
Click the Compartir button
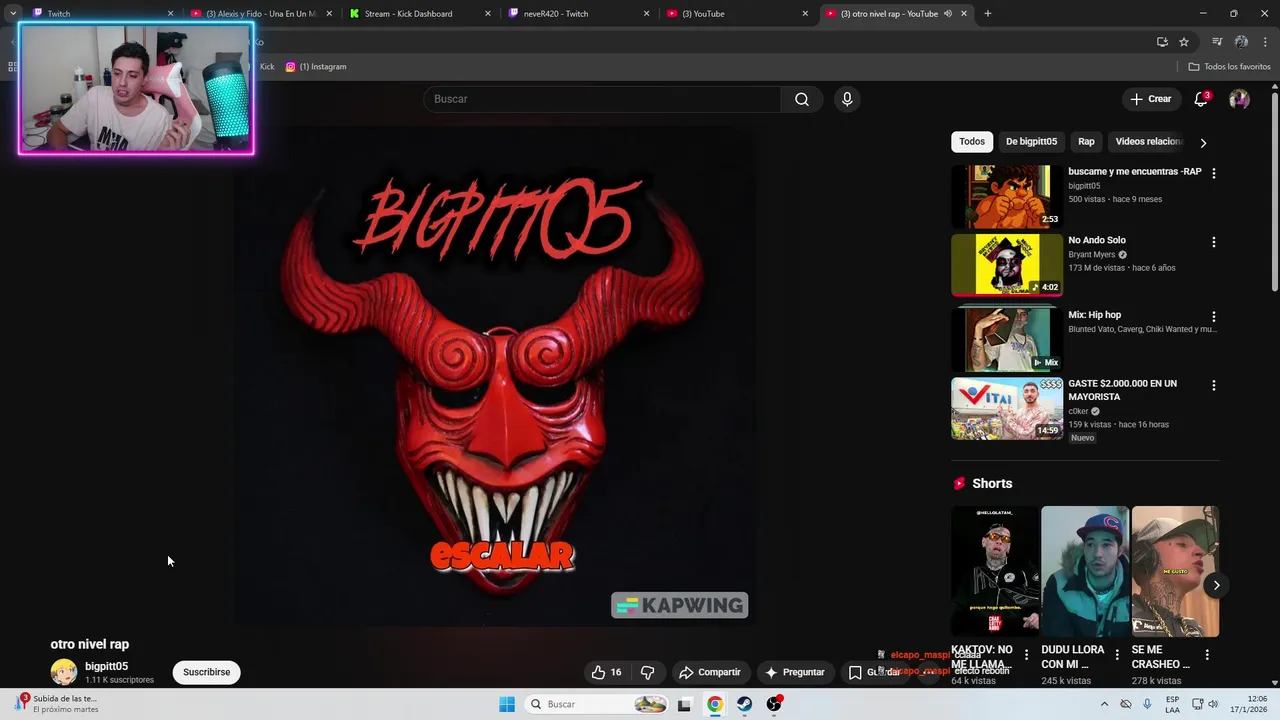pyautogui.click(x=709, y=672)
